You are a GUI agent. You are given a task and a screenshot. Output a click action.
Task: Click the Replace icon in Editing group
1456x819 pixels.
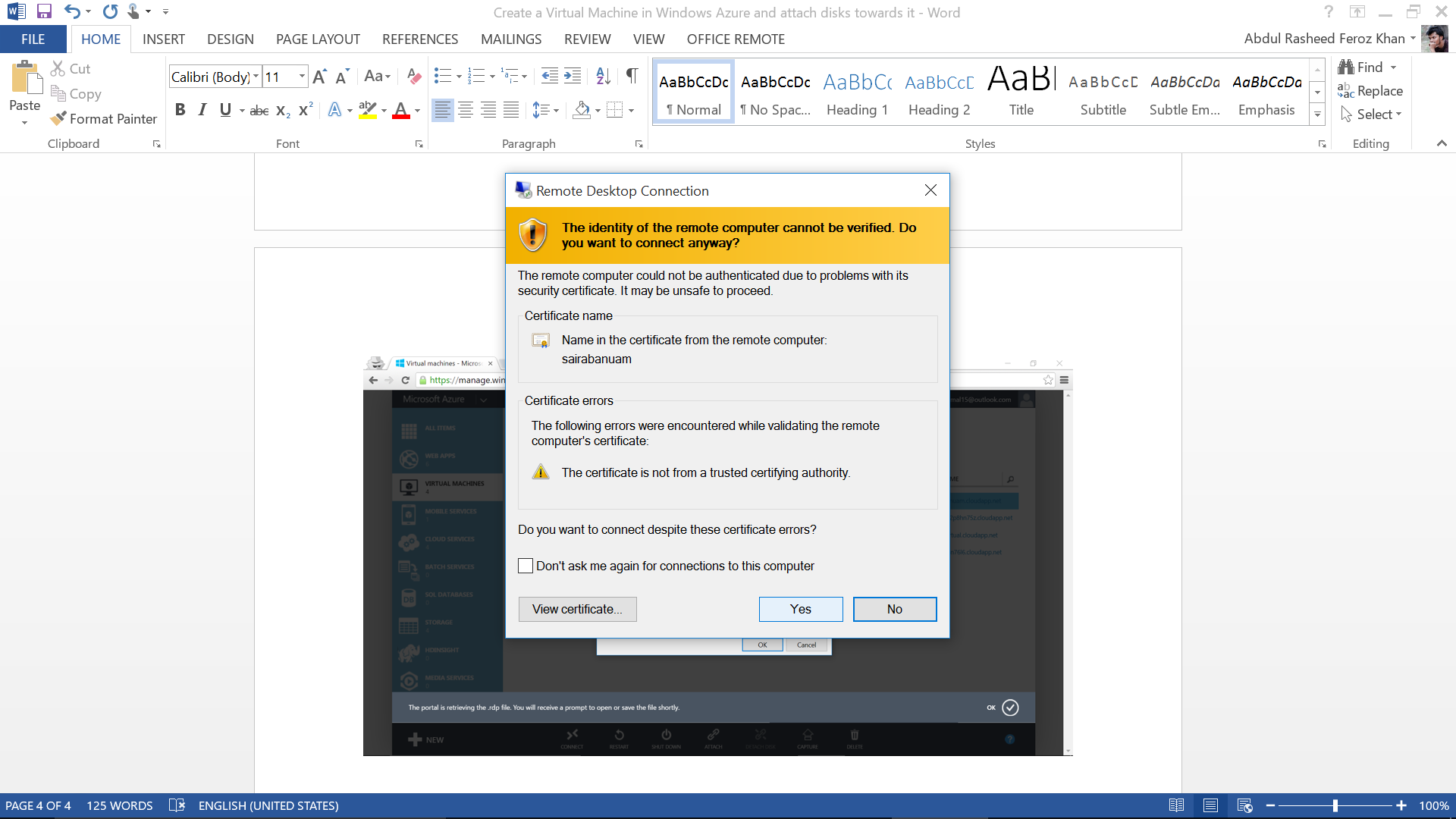point(1346,91)
